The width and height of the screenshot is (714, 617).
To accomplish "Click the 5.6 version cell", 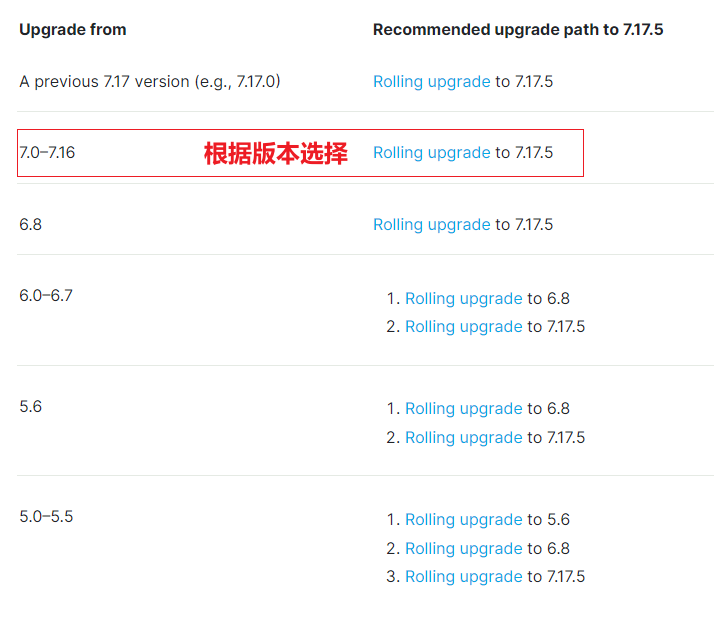I will pyautogui.click(x=31, y=407).
